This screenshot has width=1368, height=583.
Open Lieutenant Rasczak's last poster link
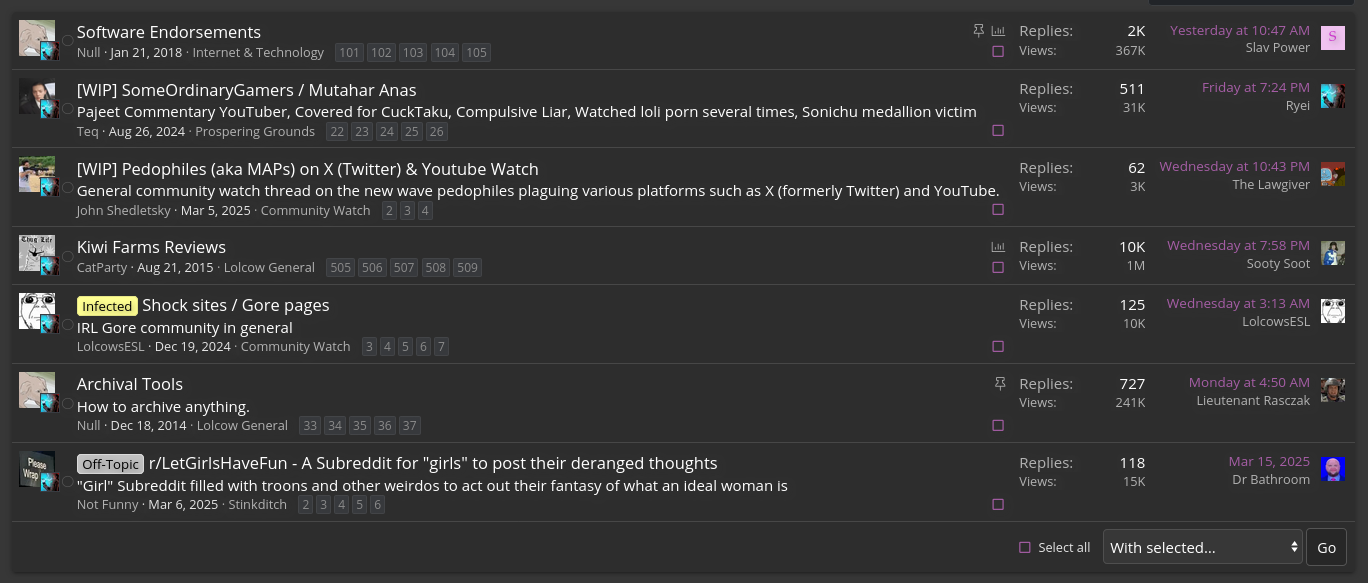pyautogui.click(x=1253, y=400)
